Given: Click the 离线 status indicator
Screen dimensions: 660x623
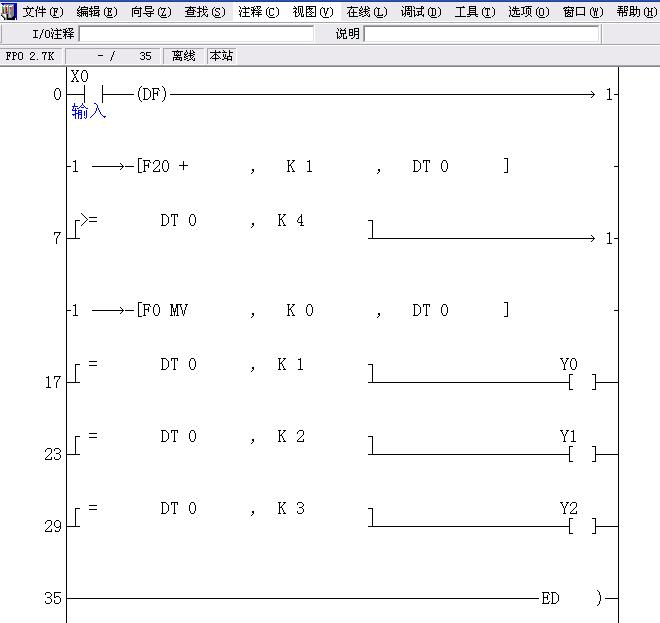Looking at the screenshot, I should 183,56.
